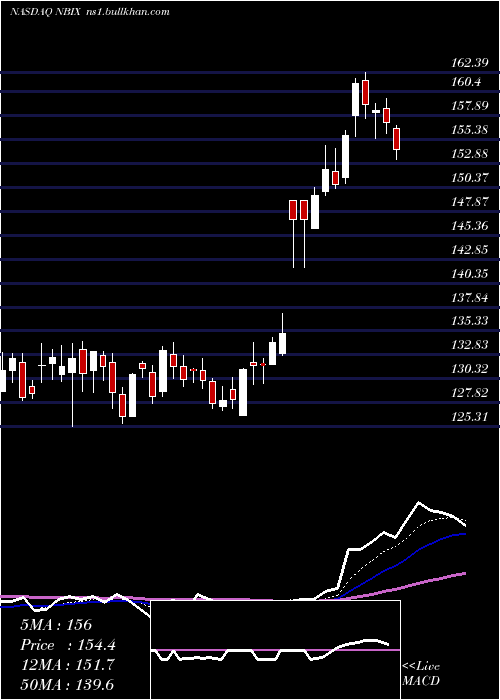Click the 50MA : 139.6 readout
This screenshot has width=500, height=700.
coord(69,684)
